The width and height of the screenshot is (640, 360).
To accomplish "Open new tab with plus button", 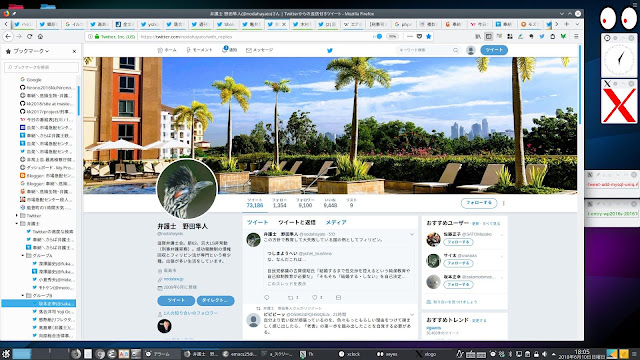I will pos(567,24).
